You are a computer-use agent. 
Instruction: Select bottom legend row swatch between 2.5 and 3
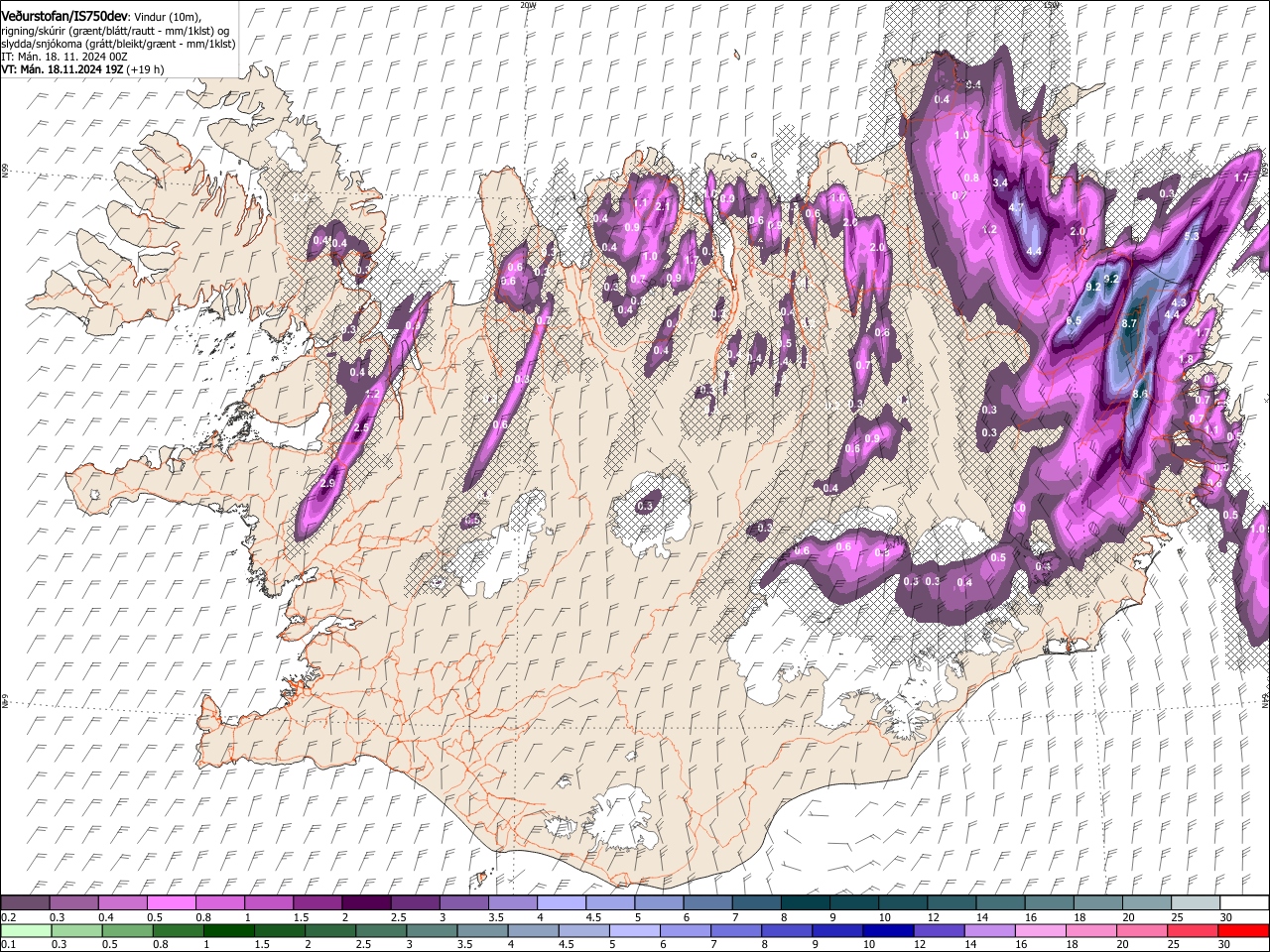pos(381,930)
